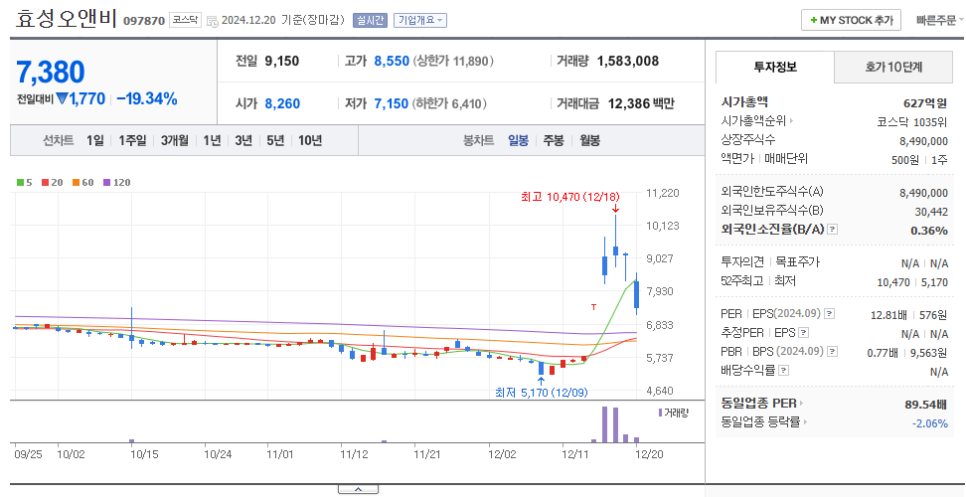The width and height of the screenshot is (966, 497).
Task: Open the PER EPS (2024.09) help question mark
Action: (x=830, y=314)
